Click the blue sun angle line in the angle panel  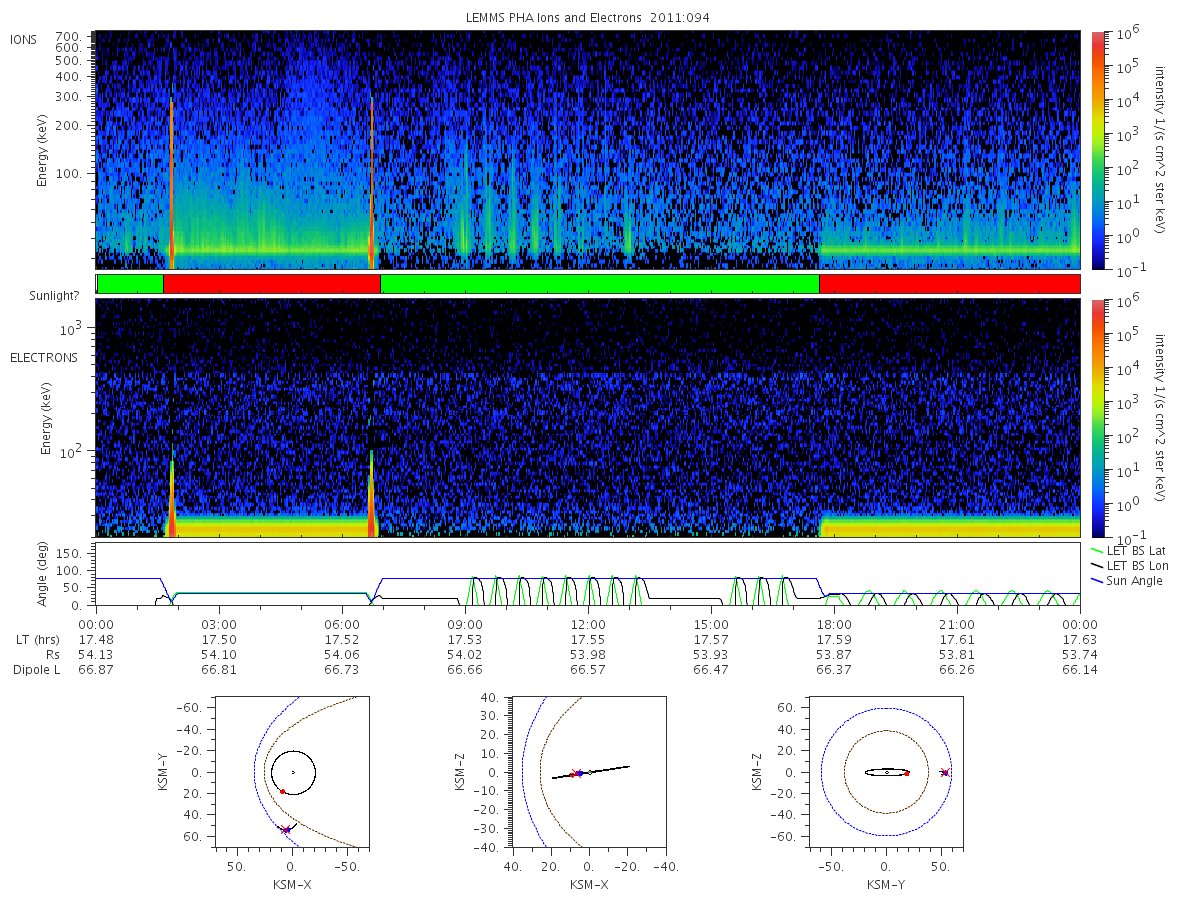[x=600, y=578]
